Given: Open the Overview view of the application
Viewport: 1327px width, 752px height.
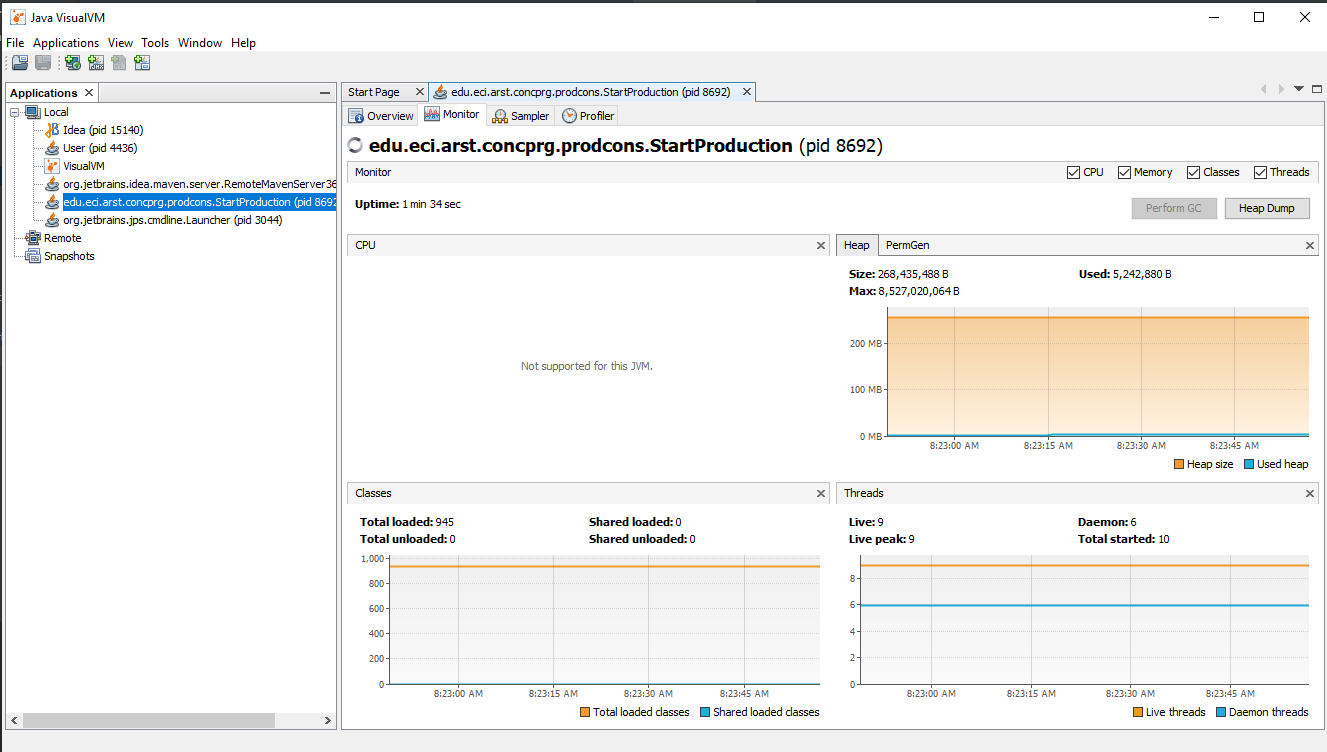Looking at the screenshot, I should [x=381, y=115].
